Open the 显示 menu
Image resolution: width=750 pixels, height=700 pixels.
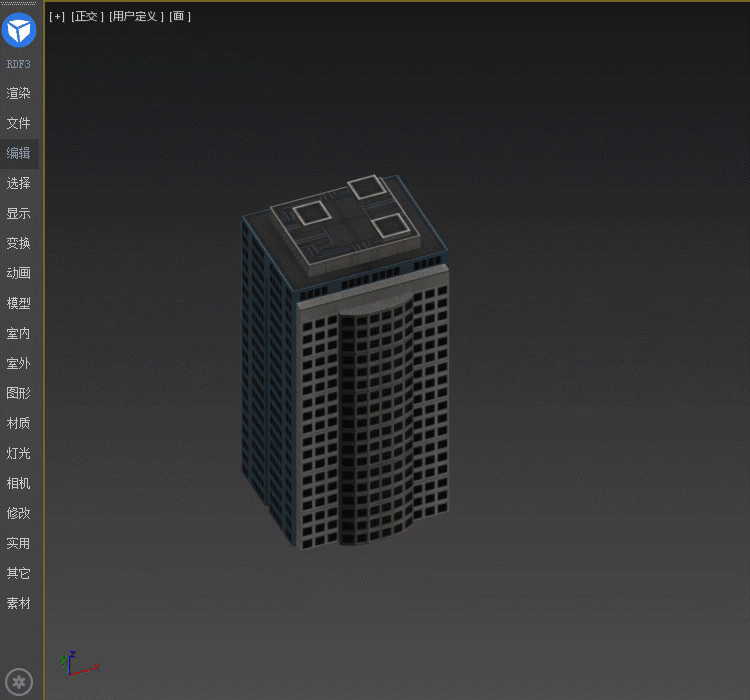19,213
